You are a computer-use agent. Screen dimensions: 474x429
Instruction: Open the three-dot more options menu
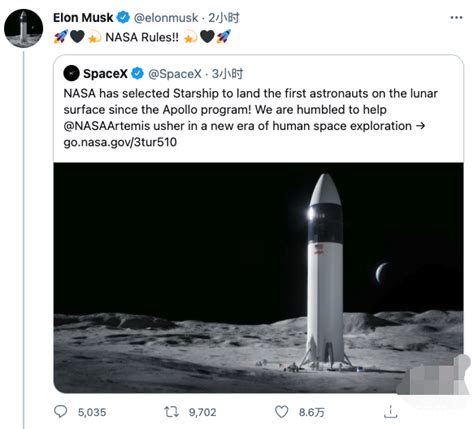coord(456,18)
